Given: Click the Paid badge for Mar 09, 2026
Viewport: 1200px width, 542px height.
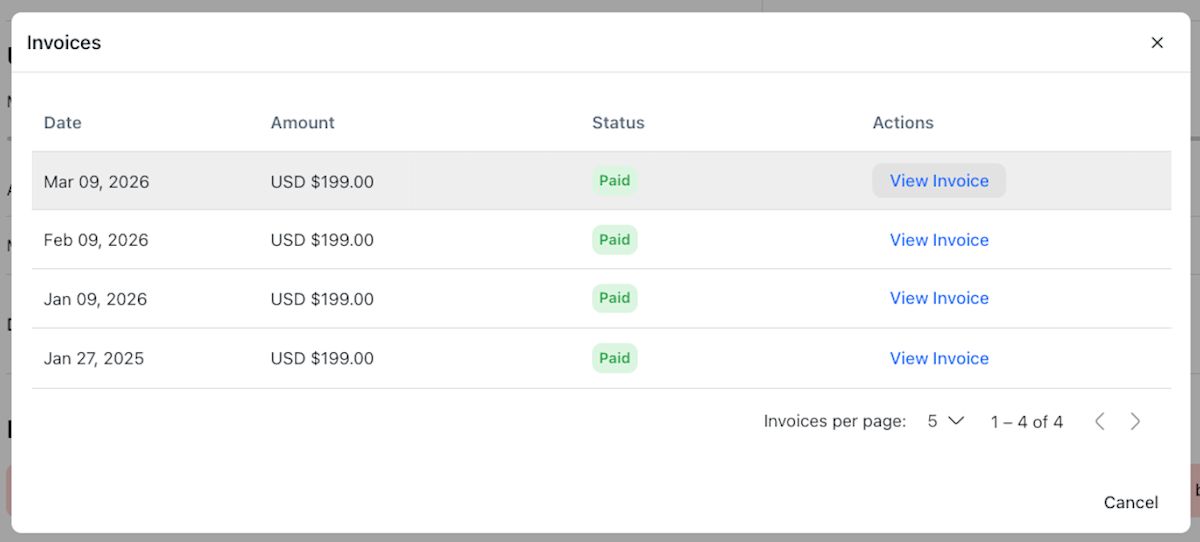Looking at the screenshot, I should pos(614,181).
